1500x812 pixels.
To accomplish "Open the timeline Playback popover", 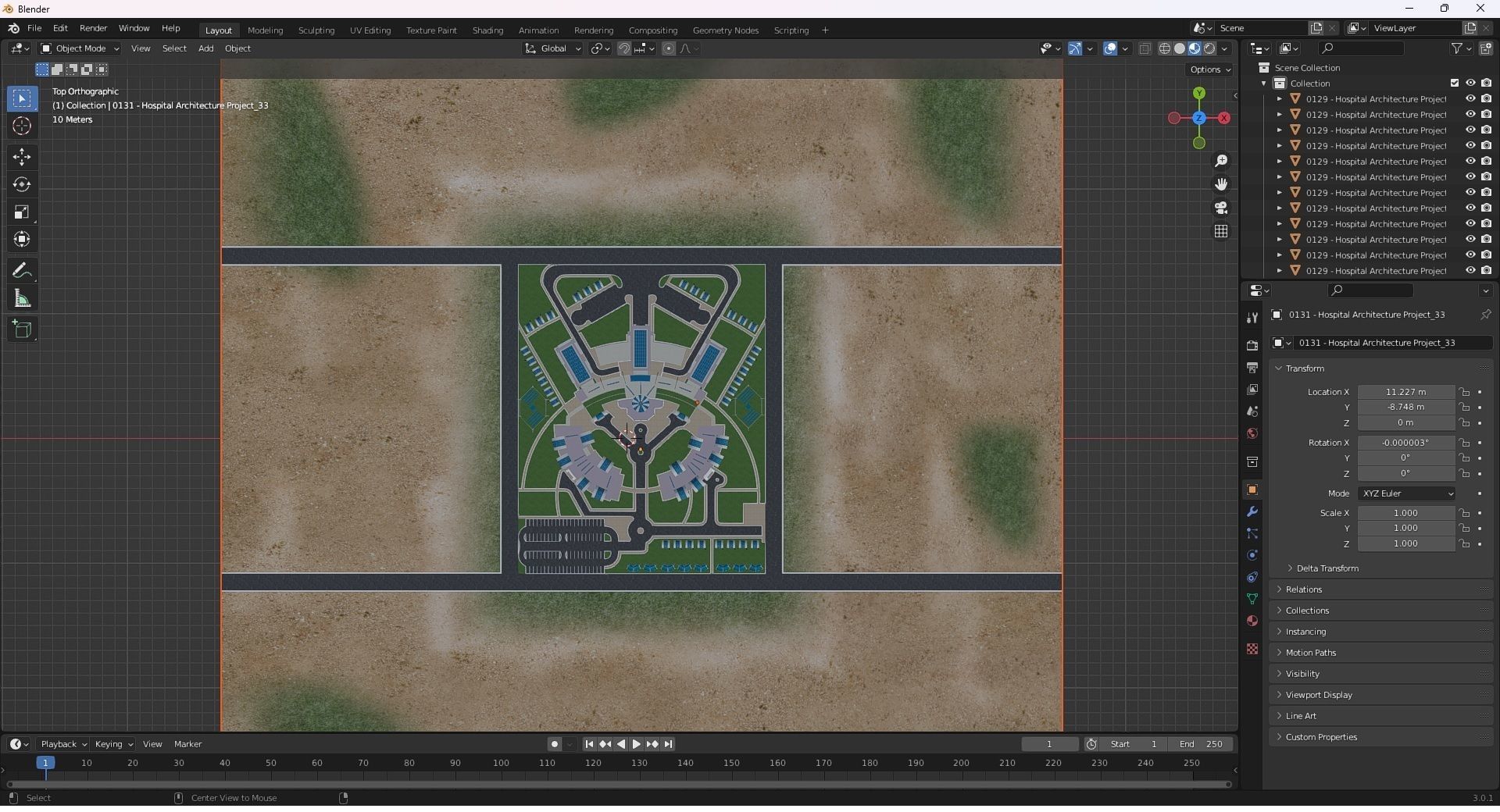I will point(63,744).
